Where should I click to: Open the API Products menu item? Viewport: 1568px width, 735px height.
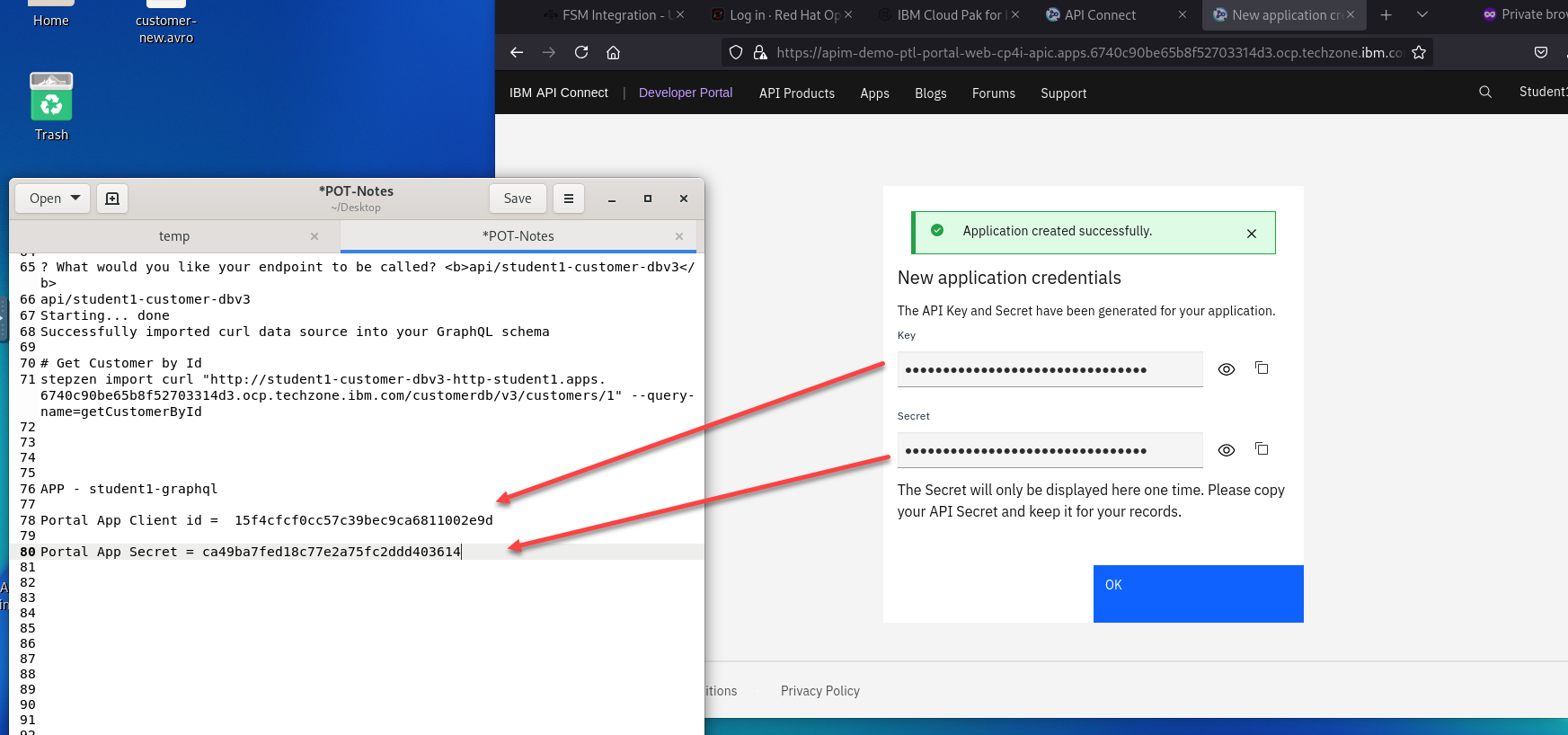click(796, 93)
